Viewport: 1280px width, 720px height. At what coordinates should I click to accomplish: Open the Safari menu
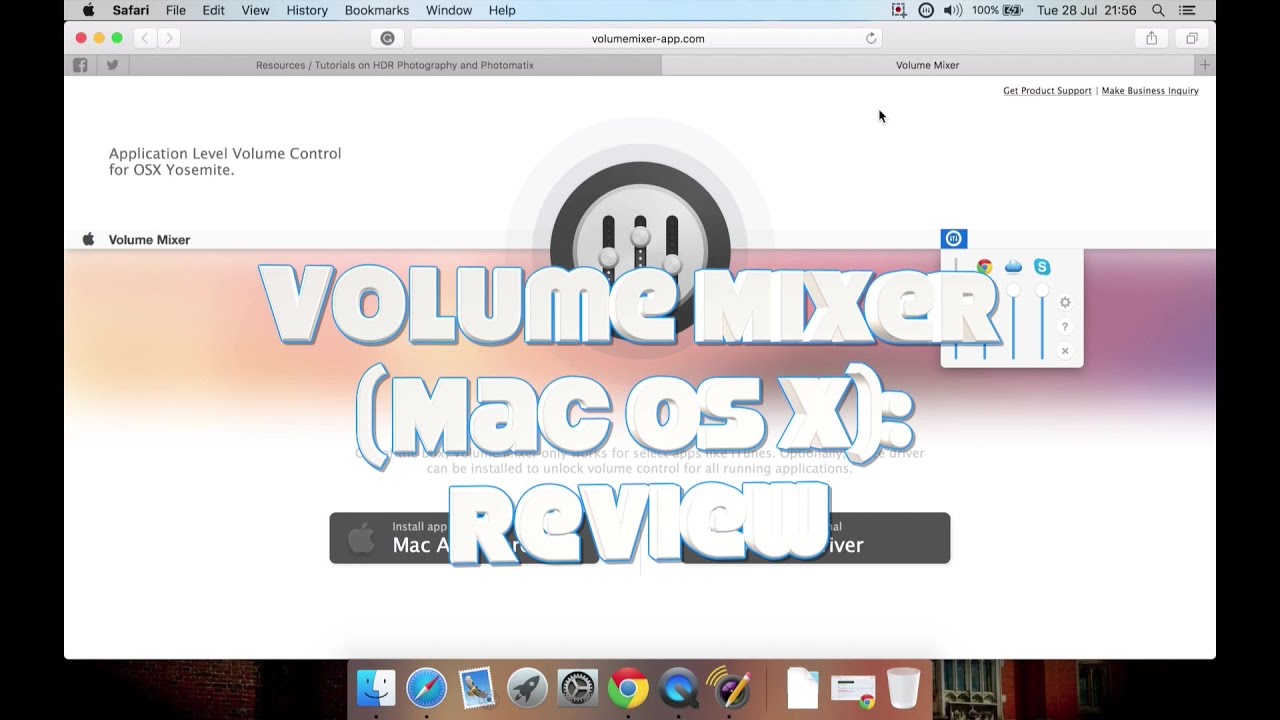tap(131, 10)
